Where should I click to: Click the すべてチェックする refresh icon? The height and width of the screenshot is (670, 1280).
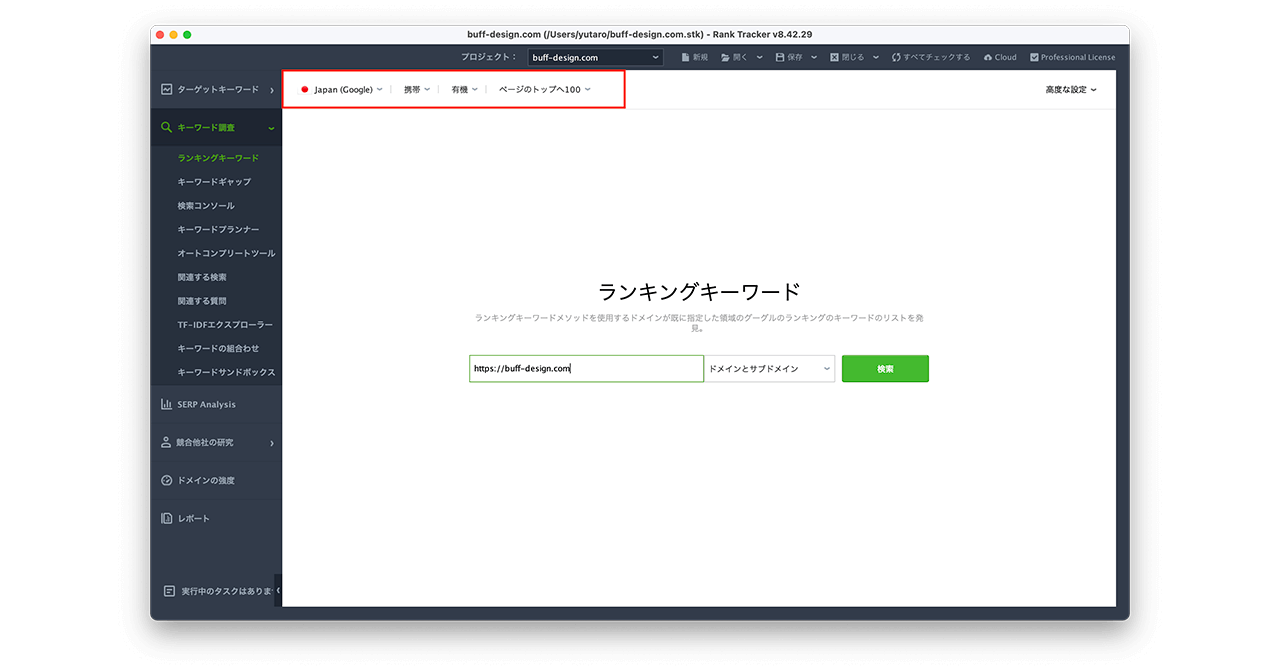(x=896, y=58)
